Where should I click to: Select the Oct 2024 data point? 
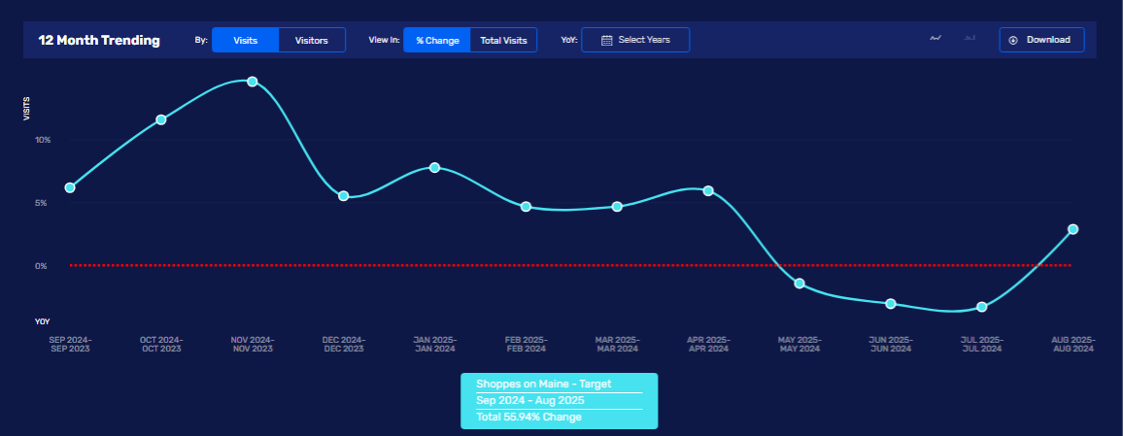[x=161, y=120]
